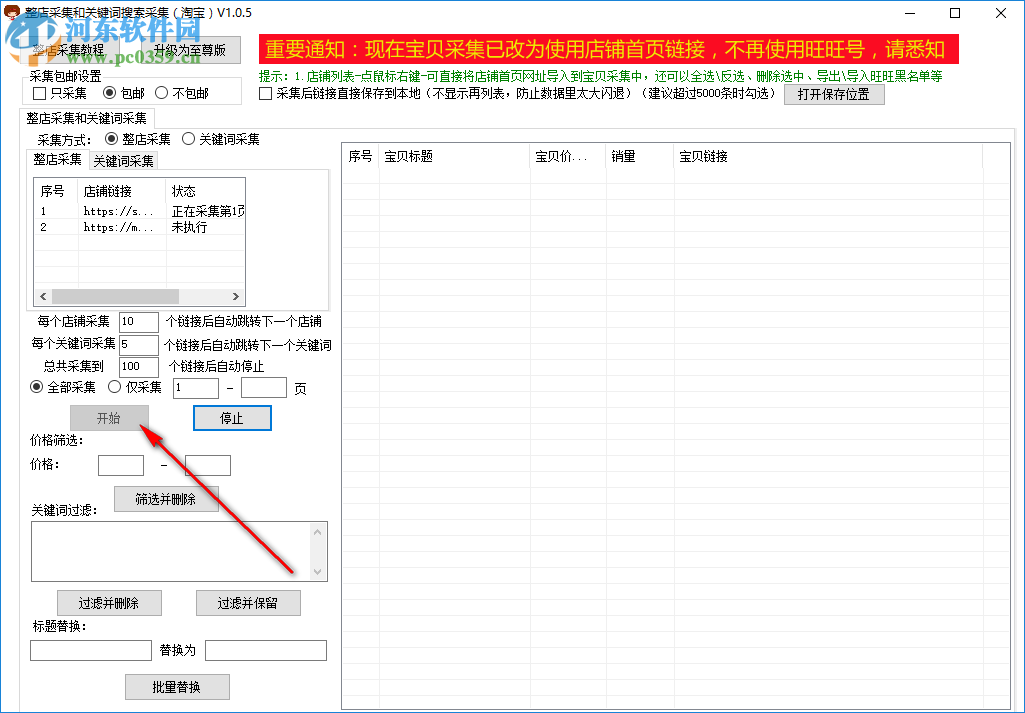Image resolution: width=1025 pixels, height=713 pixels.
Task: Click the application logo icon in title bar
Action: [13, 12]
